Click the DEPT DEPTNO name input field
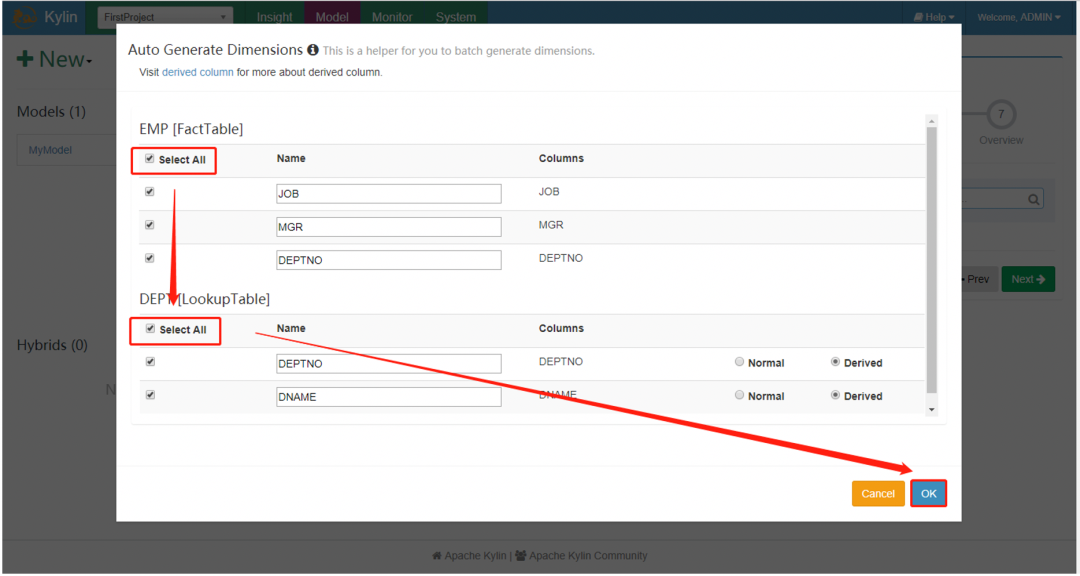Image resolution: width=1080 pixels, height=576 pixels. (388, 364)
